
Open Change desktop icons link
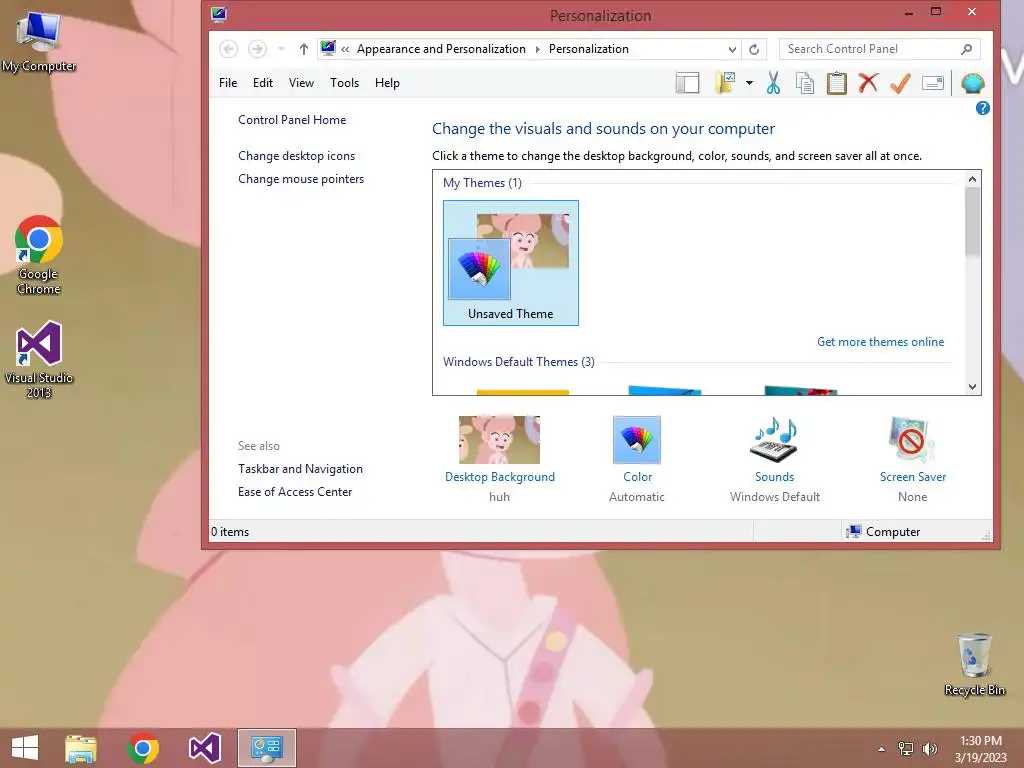[x=296, y=155]
